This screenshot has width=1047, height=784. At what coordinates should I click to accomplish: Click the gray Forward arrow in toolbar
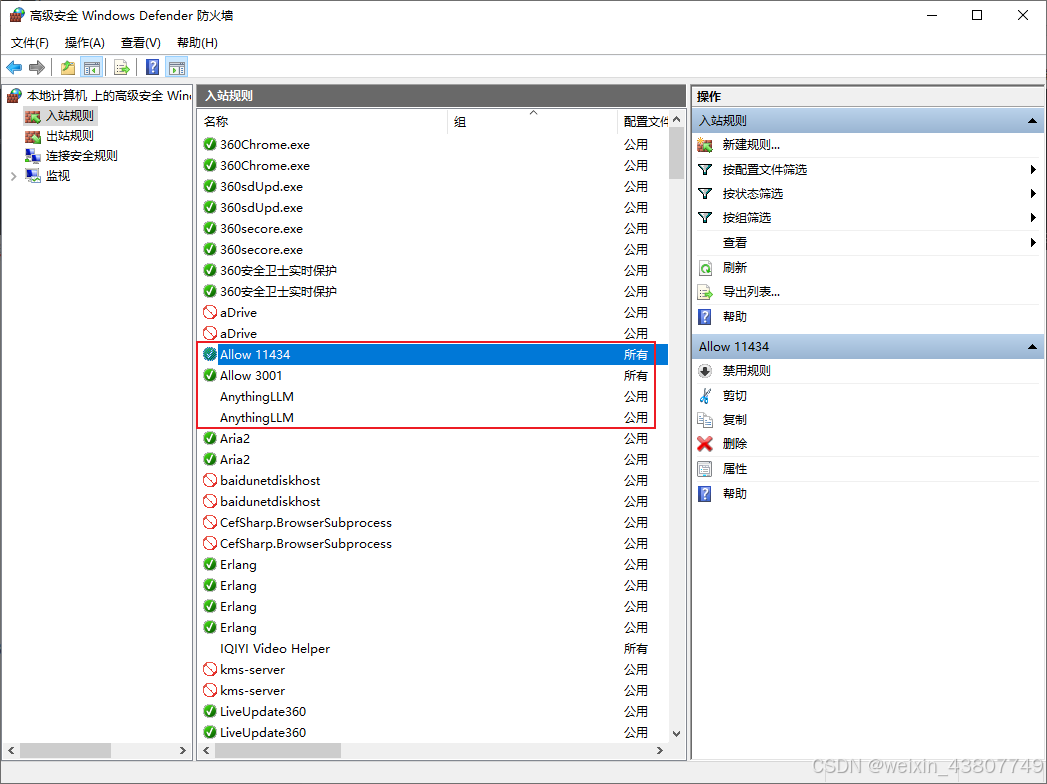(x=37, y=67)
